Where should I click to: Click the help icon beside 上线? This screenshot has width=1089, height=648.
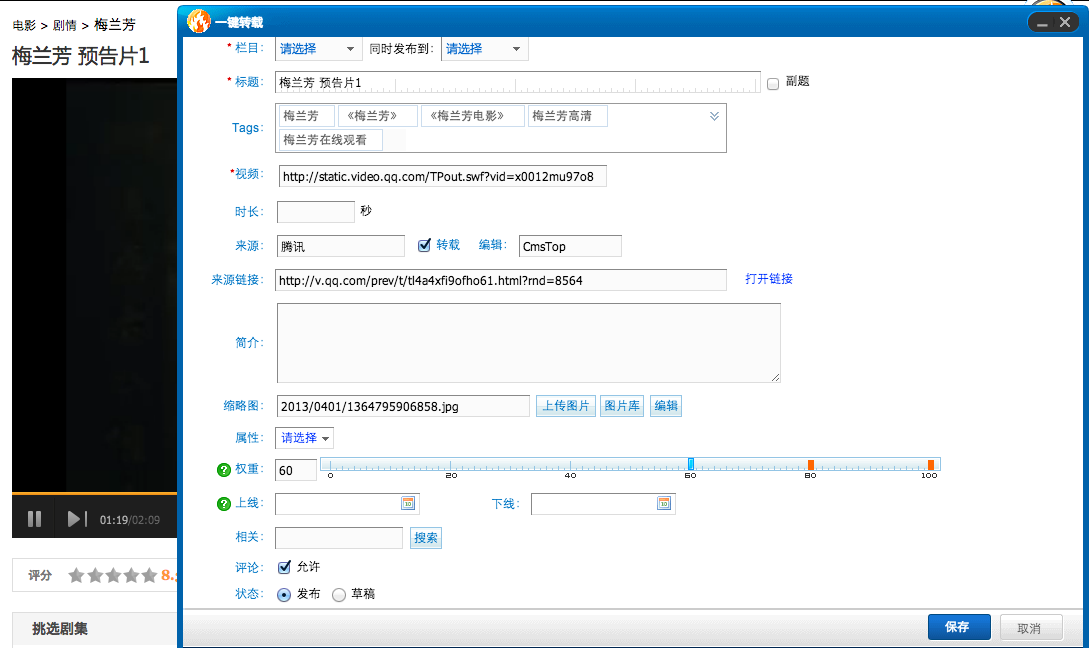coord(224,504)
